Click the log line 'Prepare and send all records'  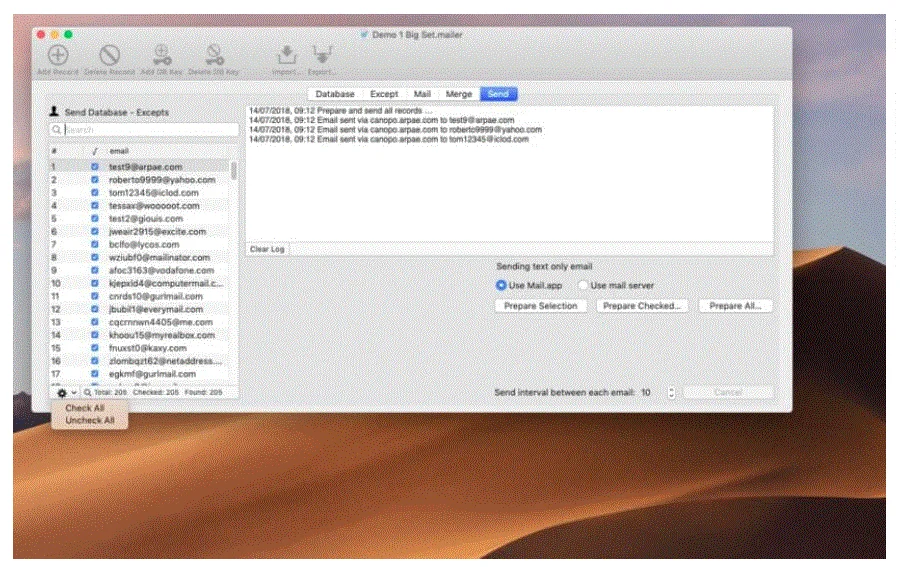[341, 111]
